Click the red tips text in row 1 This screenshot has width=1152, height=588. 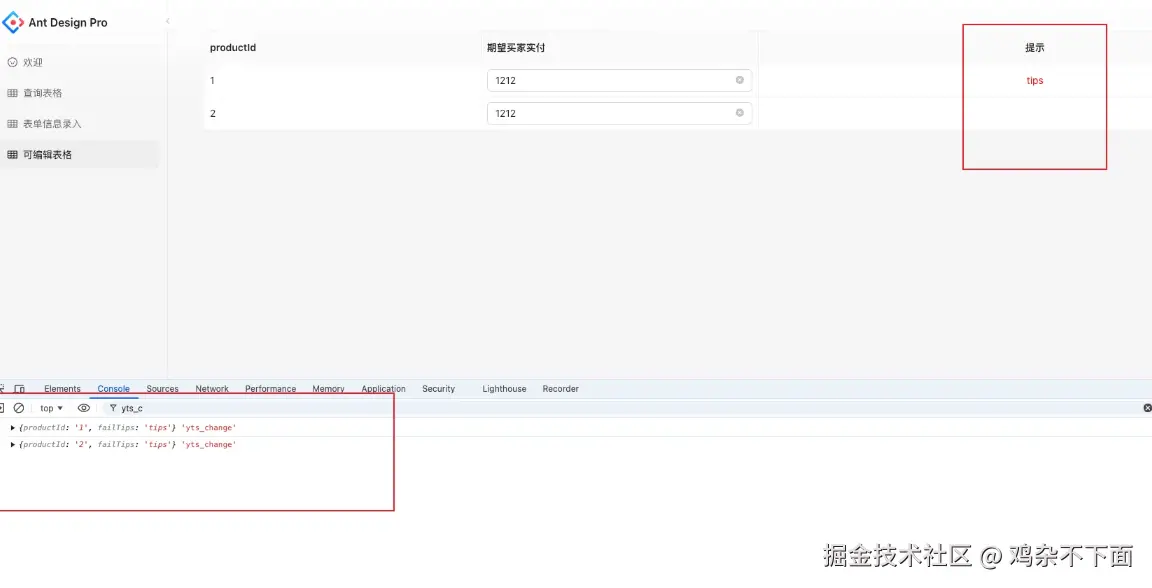pos(1034,81)
